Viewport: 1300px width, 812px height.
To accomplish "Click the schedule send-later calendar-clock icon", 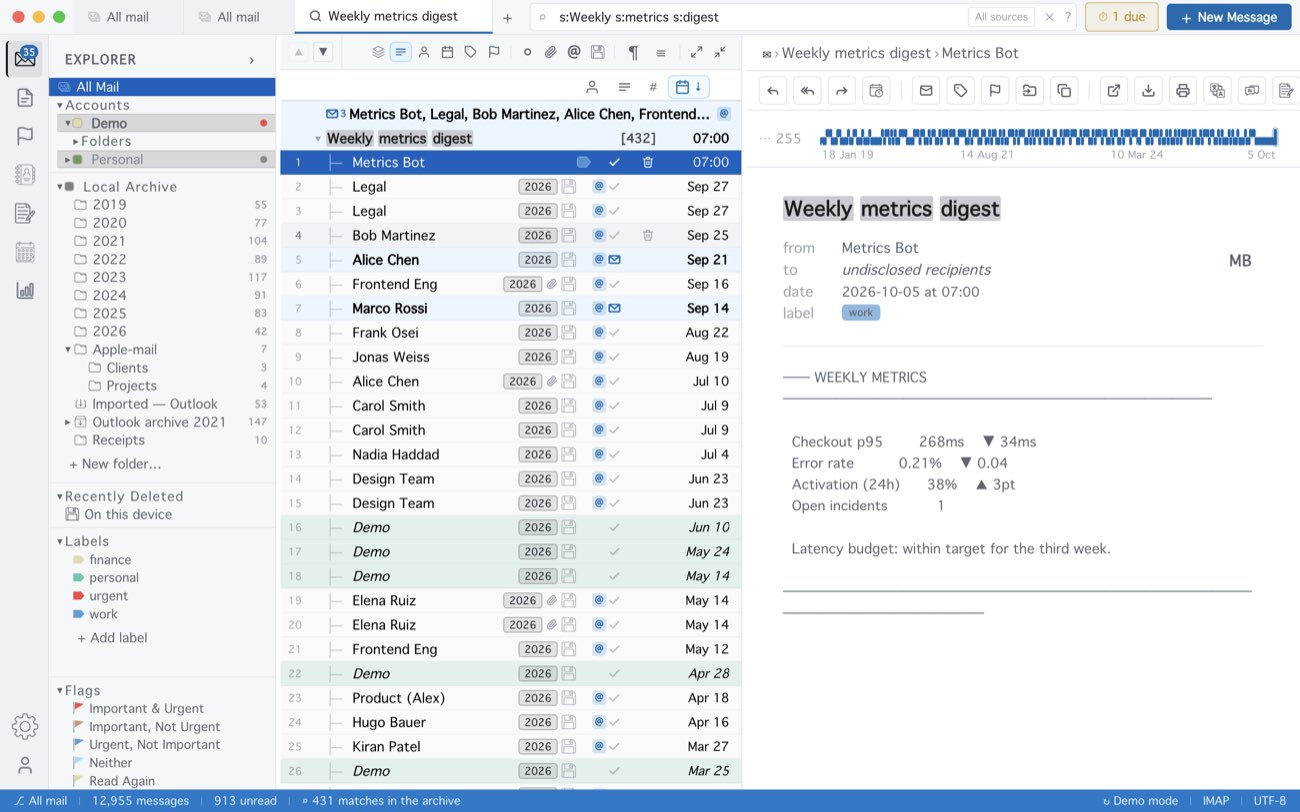I will pyautogui.click(x=876, y=91).
